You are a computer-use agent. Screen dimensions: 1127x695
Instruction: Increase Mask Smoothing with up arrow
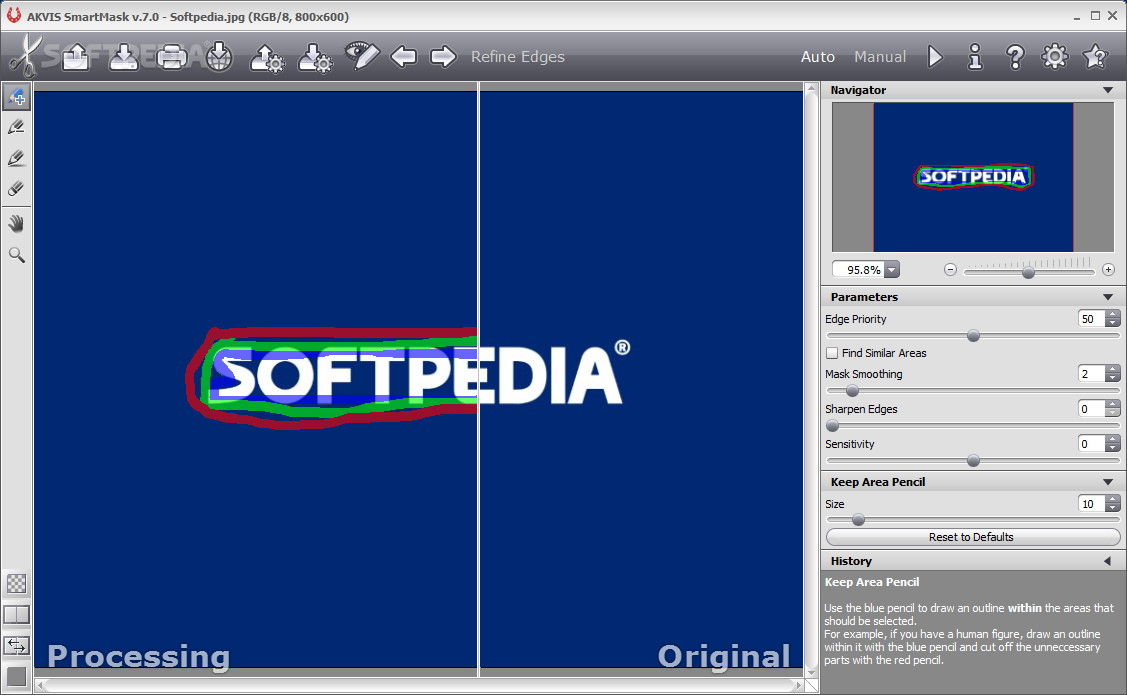(1113, 369)
